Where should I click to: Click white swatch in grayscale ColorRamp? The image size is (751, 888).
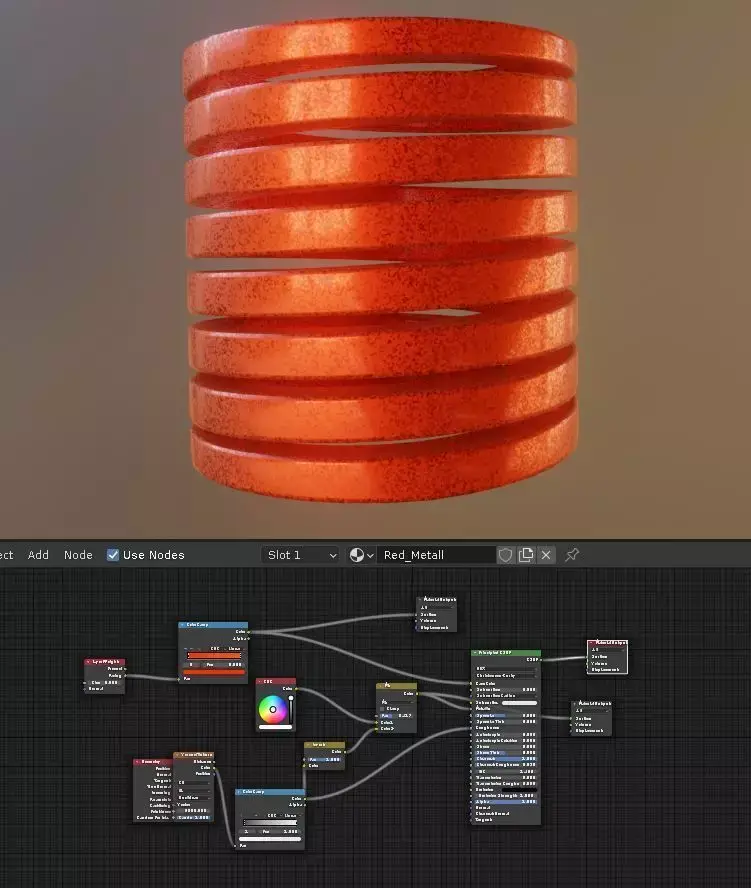point(270,839)
